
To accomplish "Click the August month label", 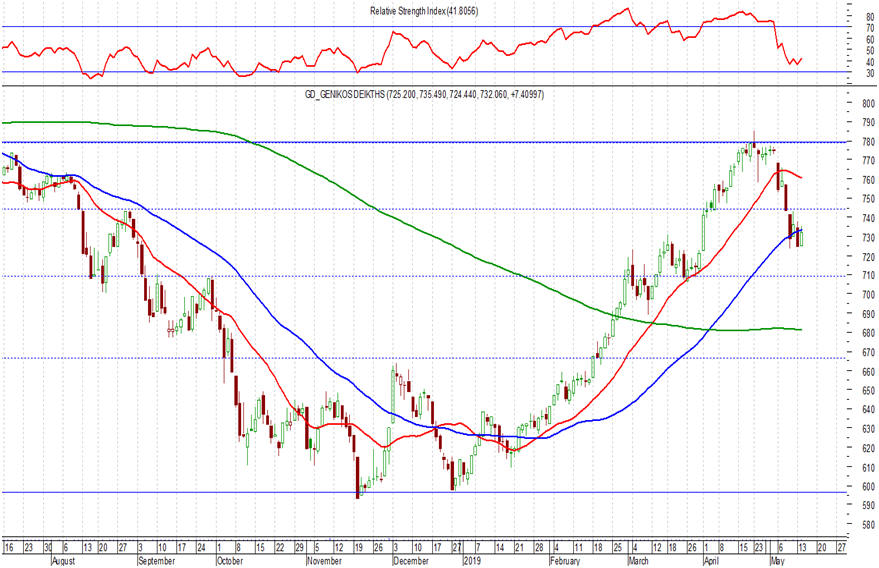I will (x=63, y=561).
